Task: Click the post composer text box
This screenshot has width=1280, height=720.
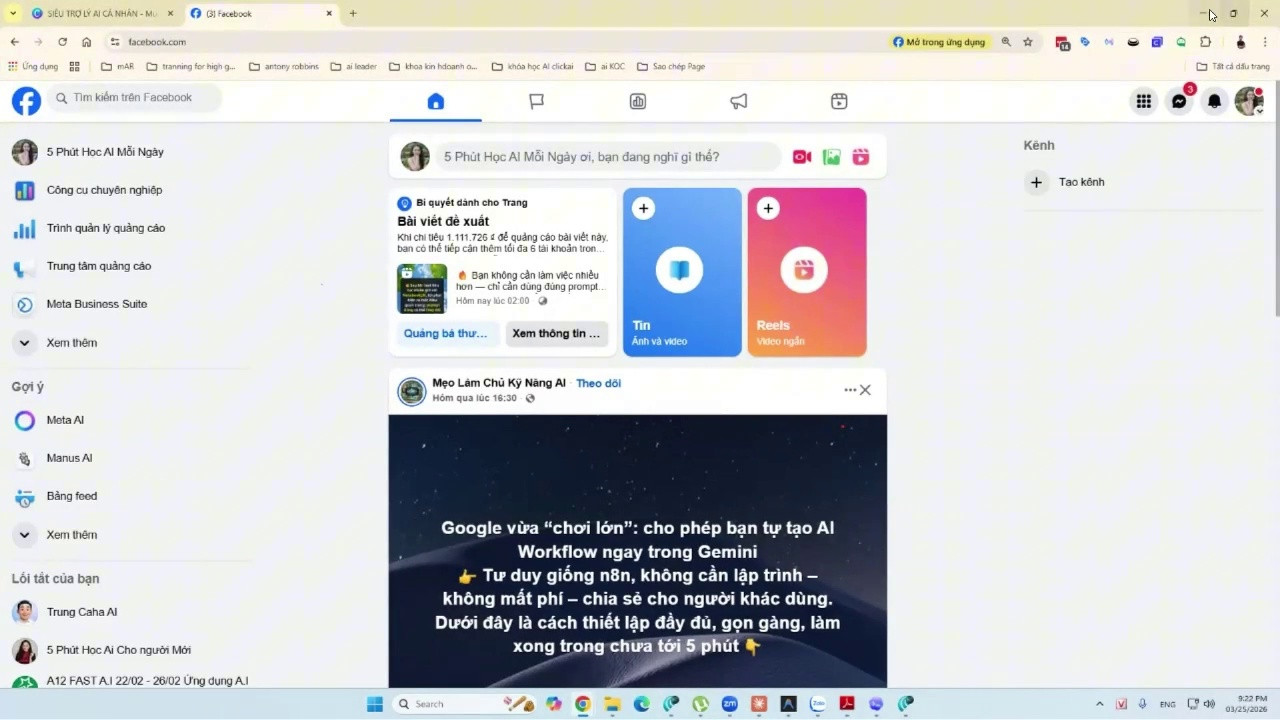Action: 608,157
